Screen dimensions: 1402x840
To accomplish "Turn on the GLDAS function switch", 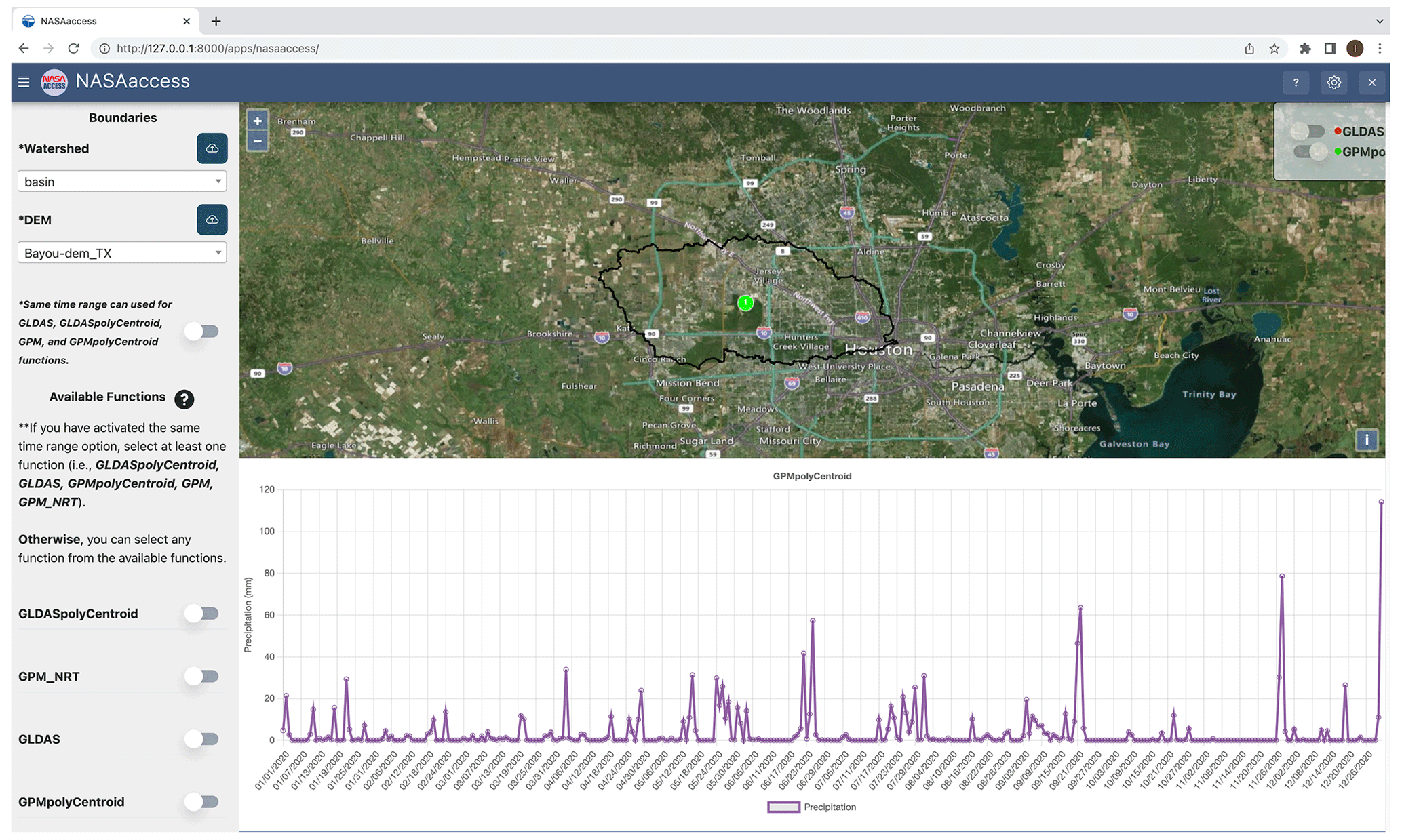I will click(202, 739).
